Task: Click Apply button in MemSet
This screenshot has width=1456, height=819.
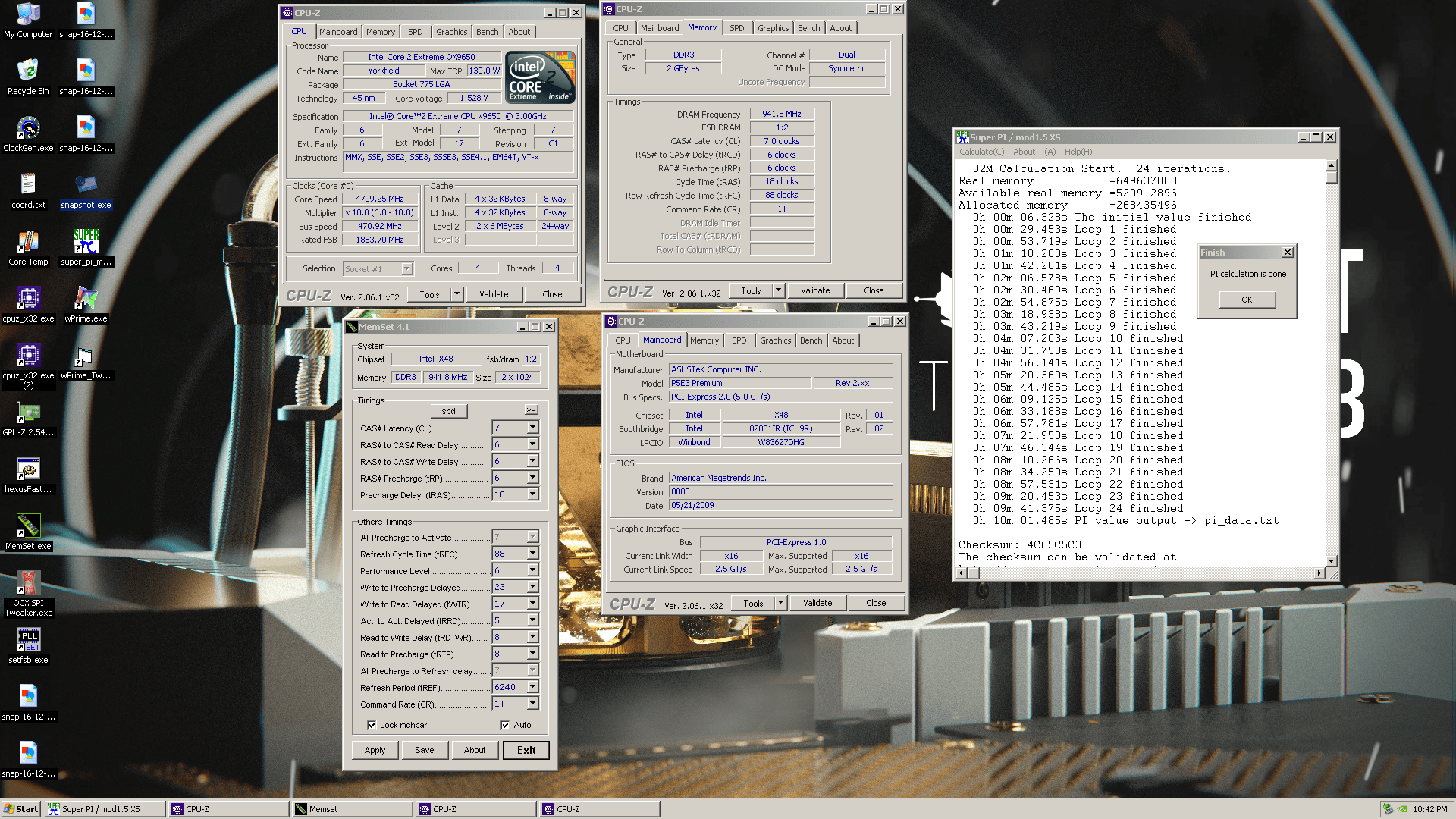Action: (375, 750)
